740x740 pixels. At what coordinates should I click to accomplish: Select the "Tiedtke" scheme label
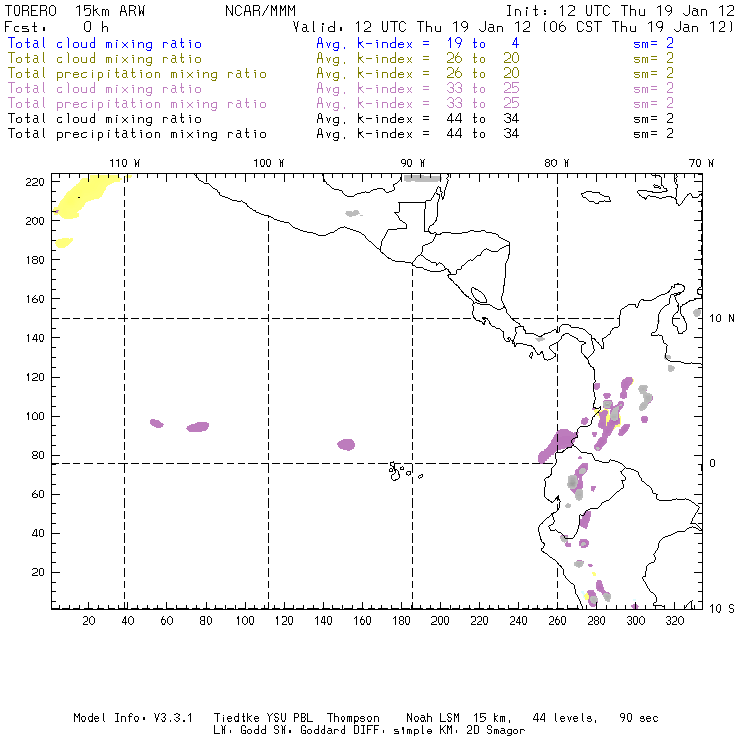pyautogui.click(x=237, y=718)
